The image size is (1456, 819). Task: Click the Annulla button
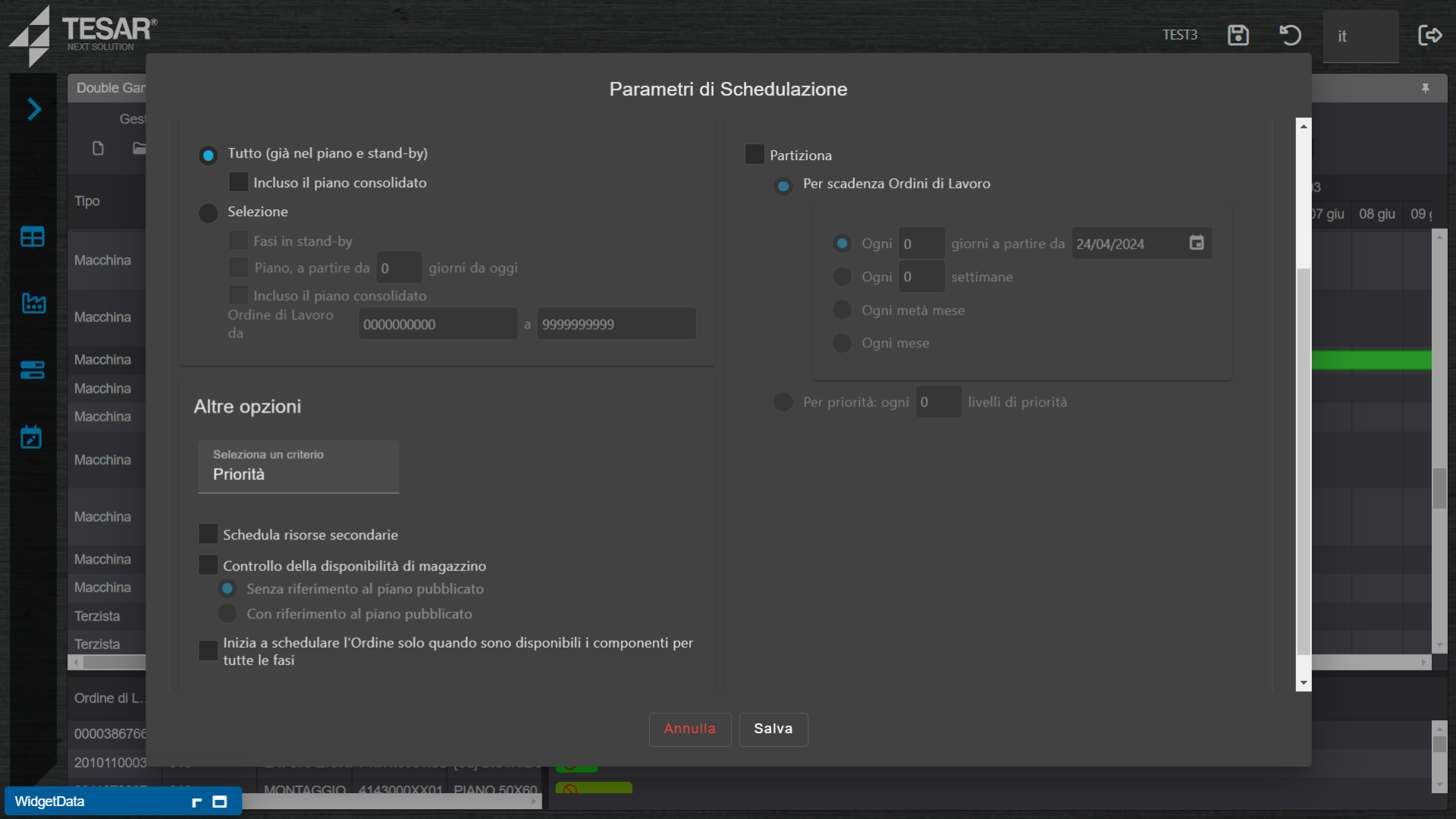point(689,729)
